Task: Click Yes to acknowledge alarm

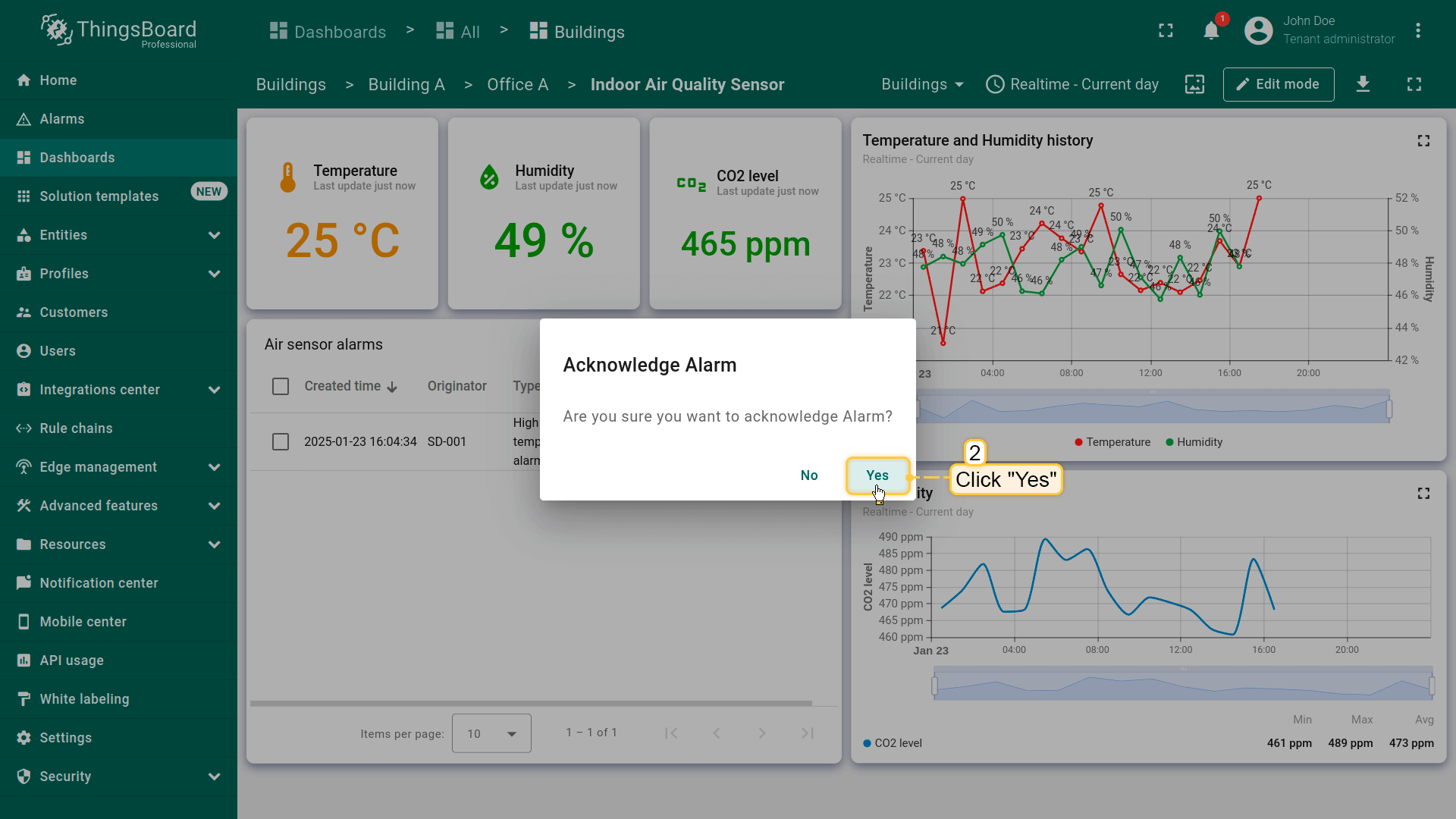Action: pyautogui.click(x=877, y=475)
